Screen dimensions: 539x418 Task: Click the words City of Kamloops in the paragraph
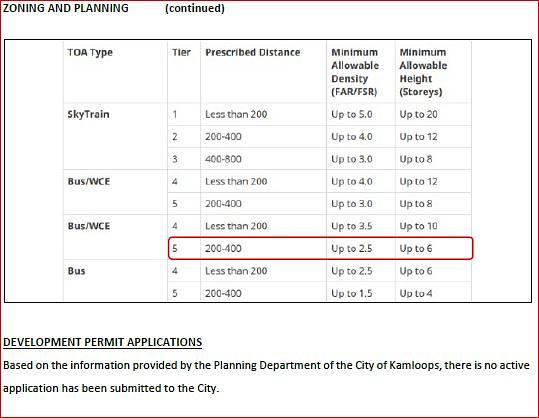coord(397,365)
